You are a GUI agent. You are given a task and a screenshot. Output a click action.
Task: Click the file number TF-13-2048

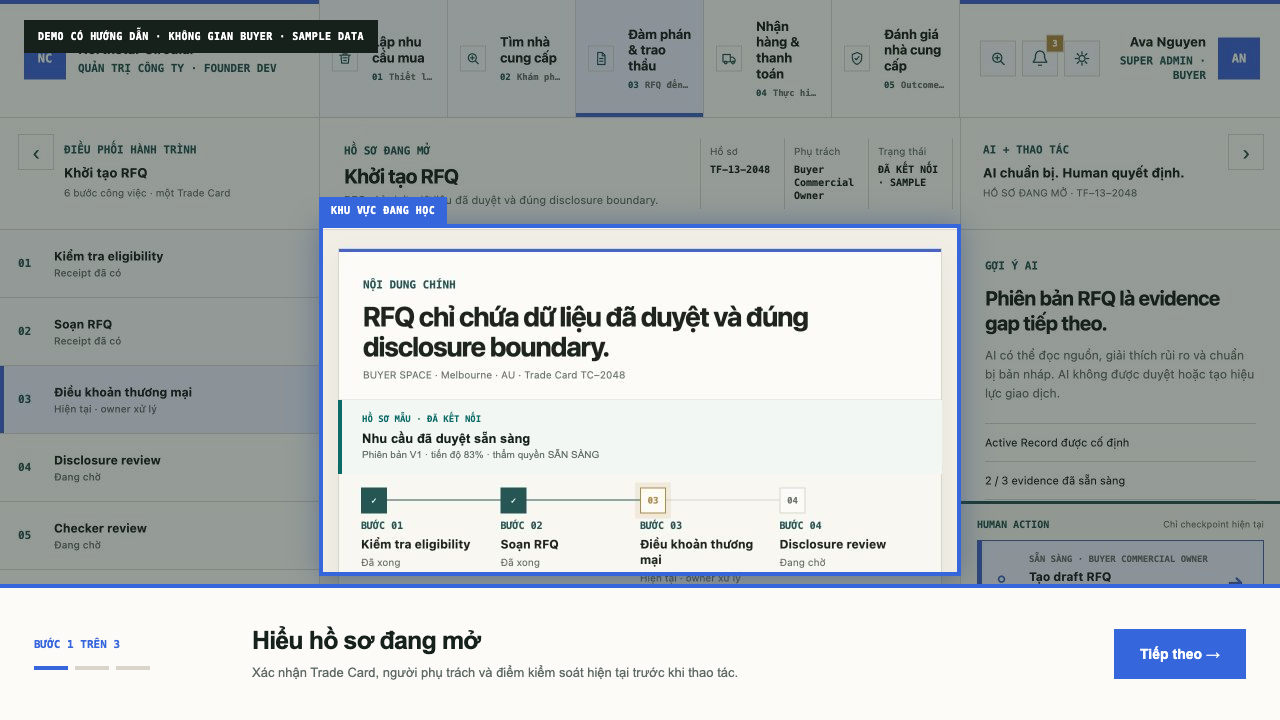pyautogui.click(x=740, y=170)
